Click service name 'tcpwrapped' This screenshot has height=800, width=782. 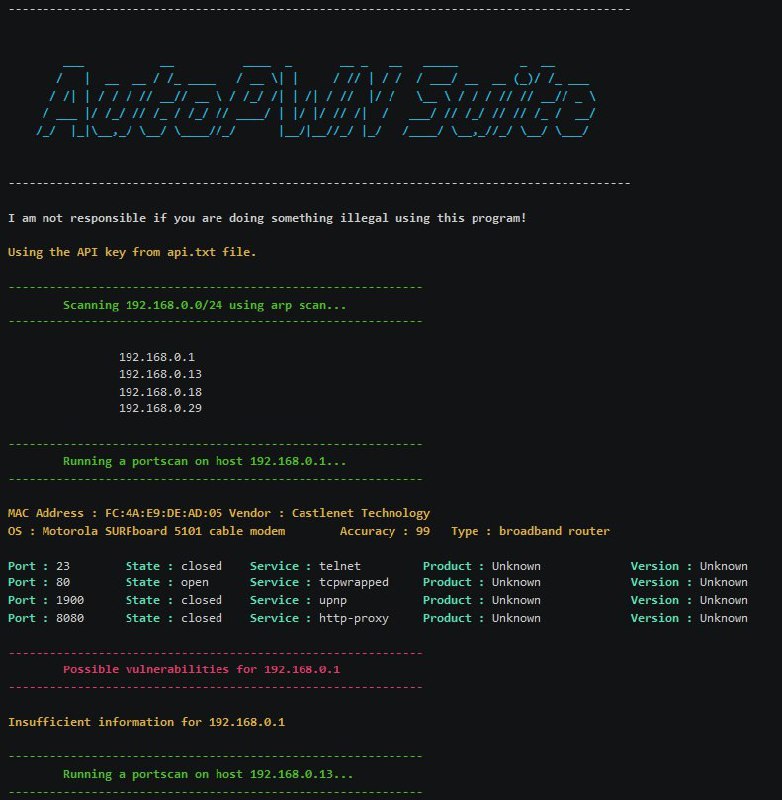[354, 583]
